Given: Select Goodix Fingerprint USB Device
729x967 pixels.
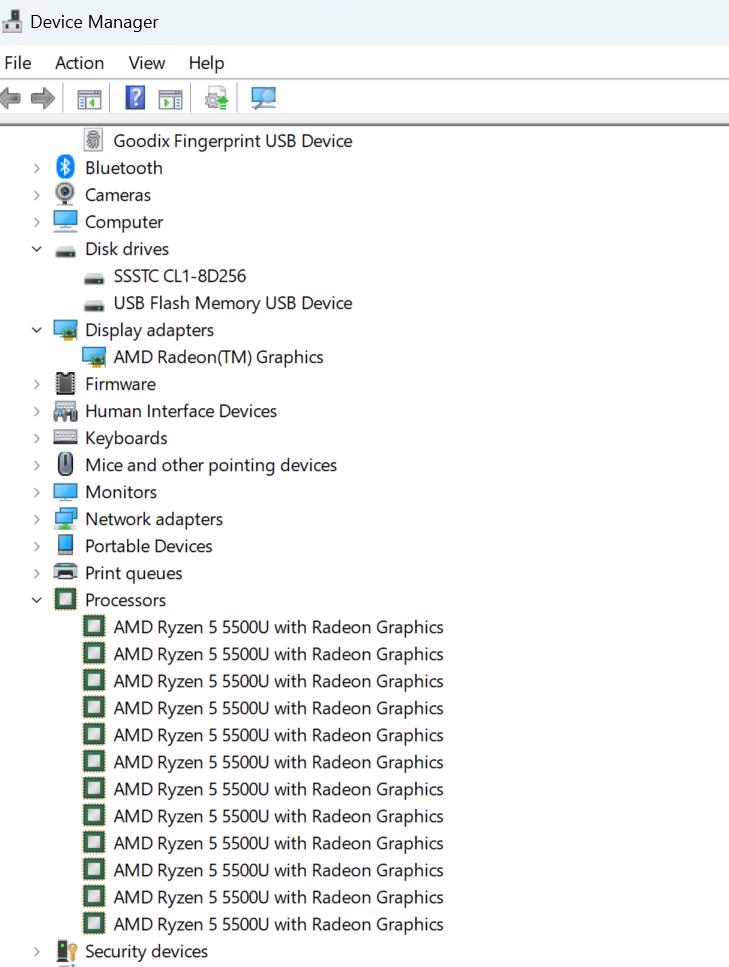Looking at the screenshot, I should (x=233, y=141).
